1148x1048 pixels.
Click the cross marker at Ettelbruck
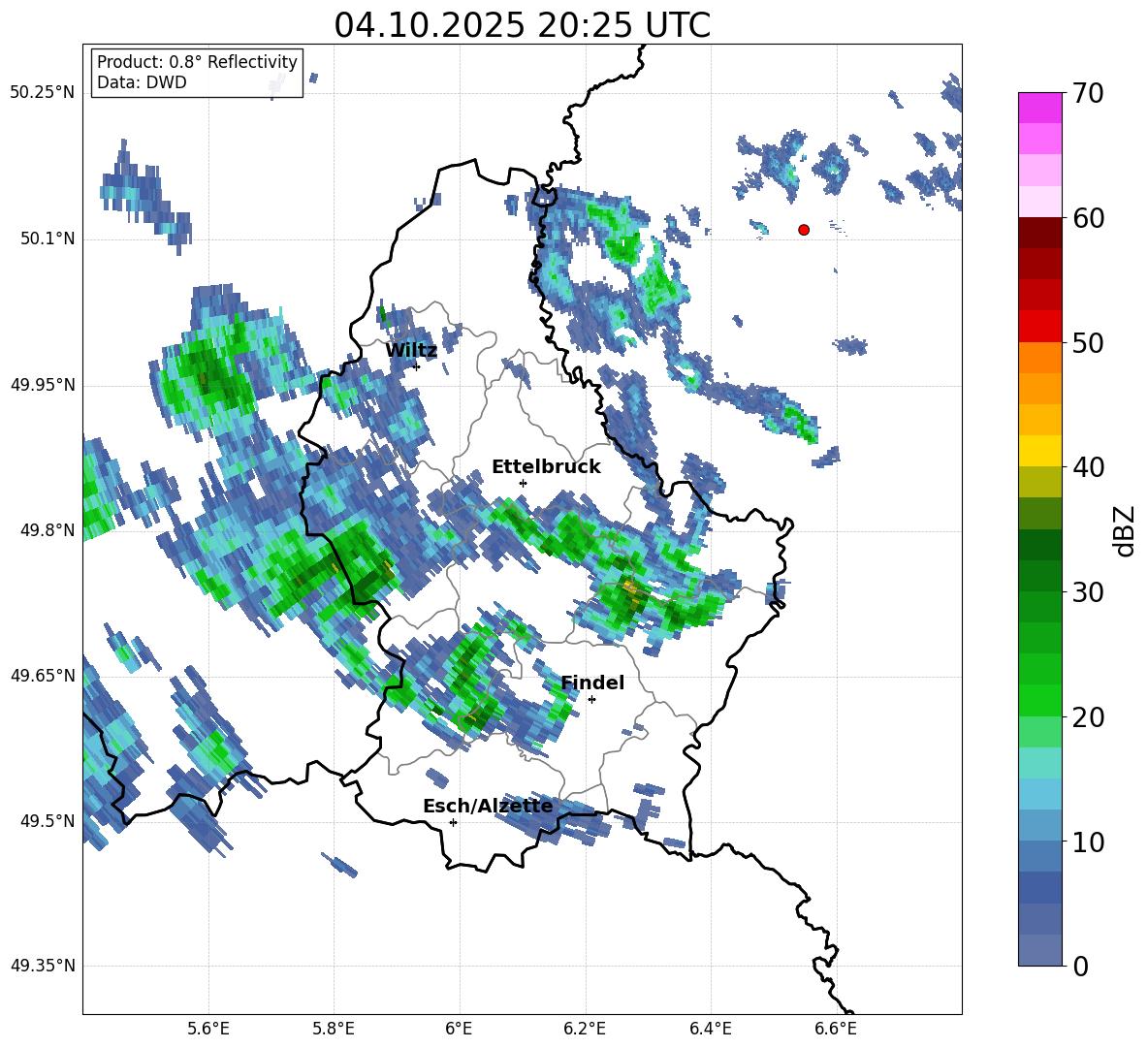click(x=523, y=483)
